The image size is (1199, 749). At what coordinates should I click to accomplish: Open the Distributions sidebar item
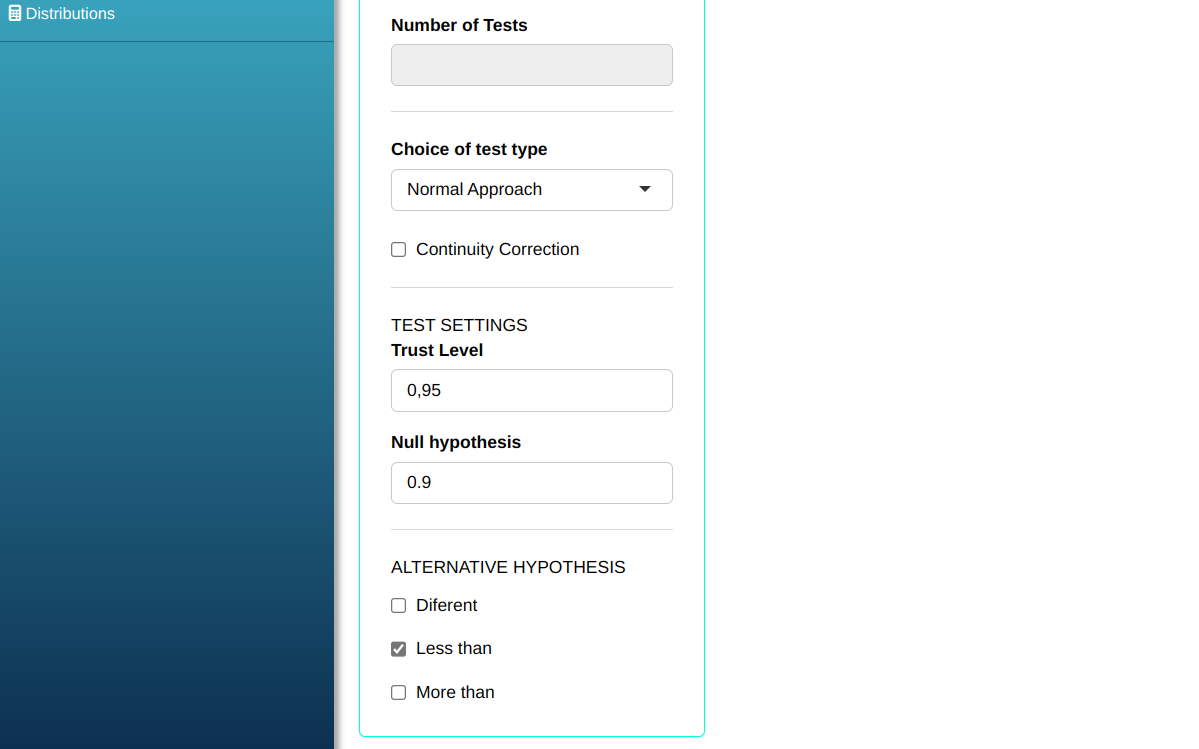pyautogui.click(x=70, y=14)
